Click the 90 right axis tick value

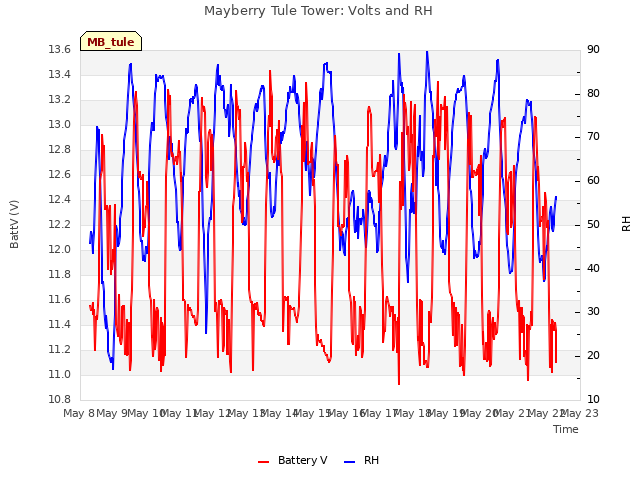(593, 50)
